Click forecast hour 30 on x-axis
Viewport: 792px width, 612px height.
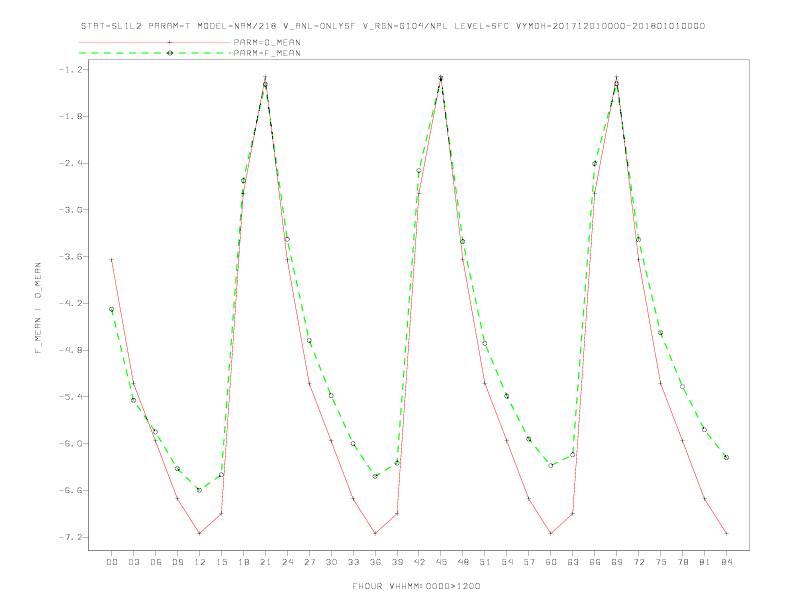[x=331, y=562]
